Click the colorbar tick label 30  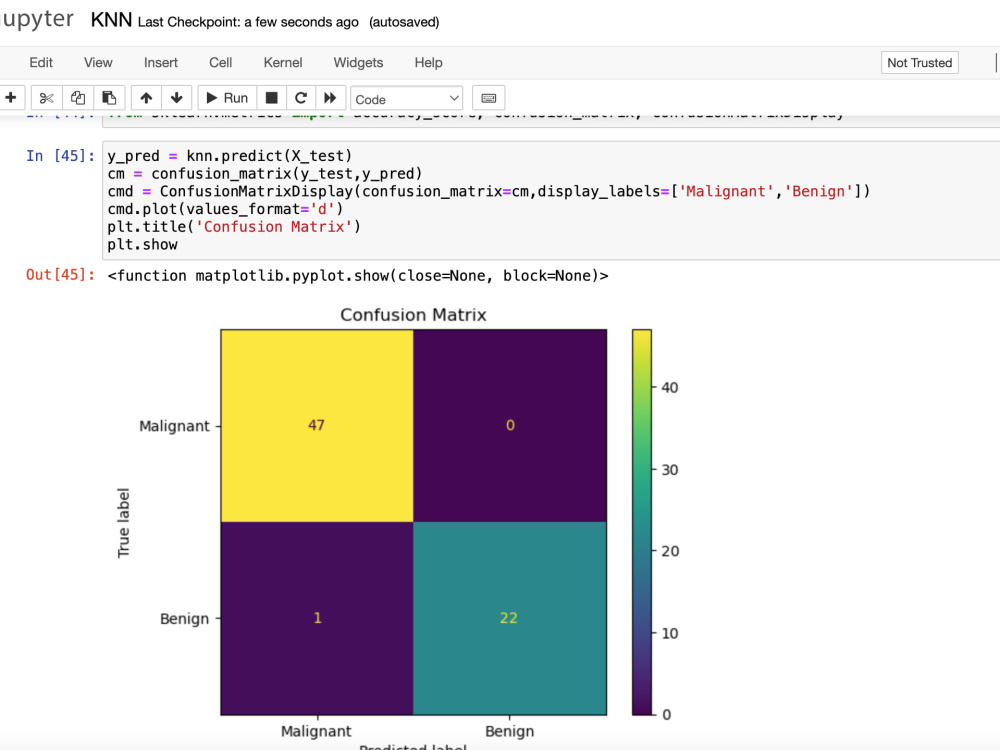click(x=670, y=470)
